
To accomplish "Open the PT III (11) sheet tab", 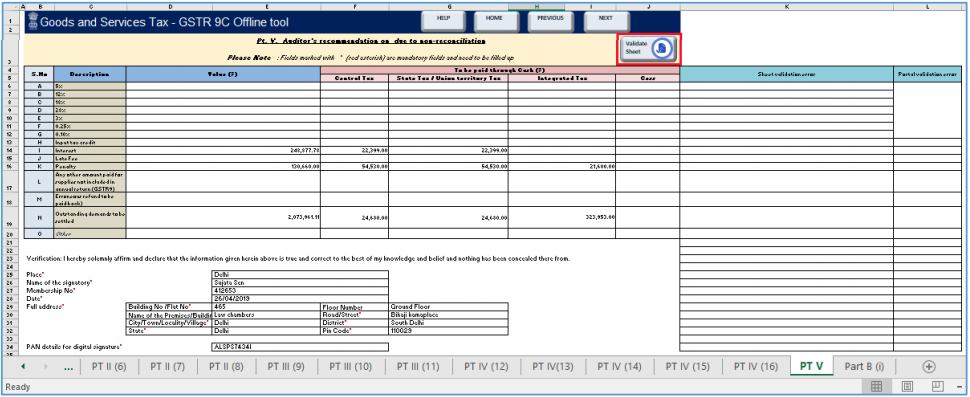I will [x=418, y=366].
